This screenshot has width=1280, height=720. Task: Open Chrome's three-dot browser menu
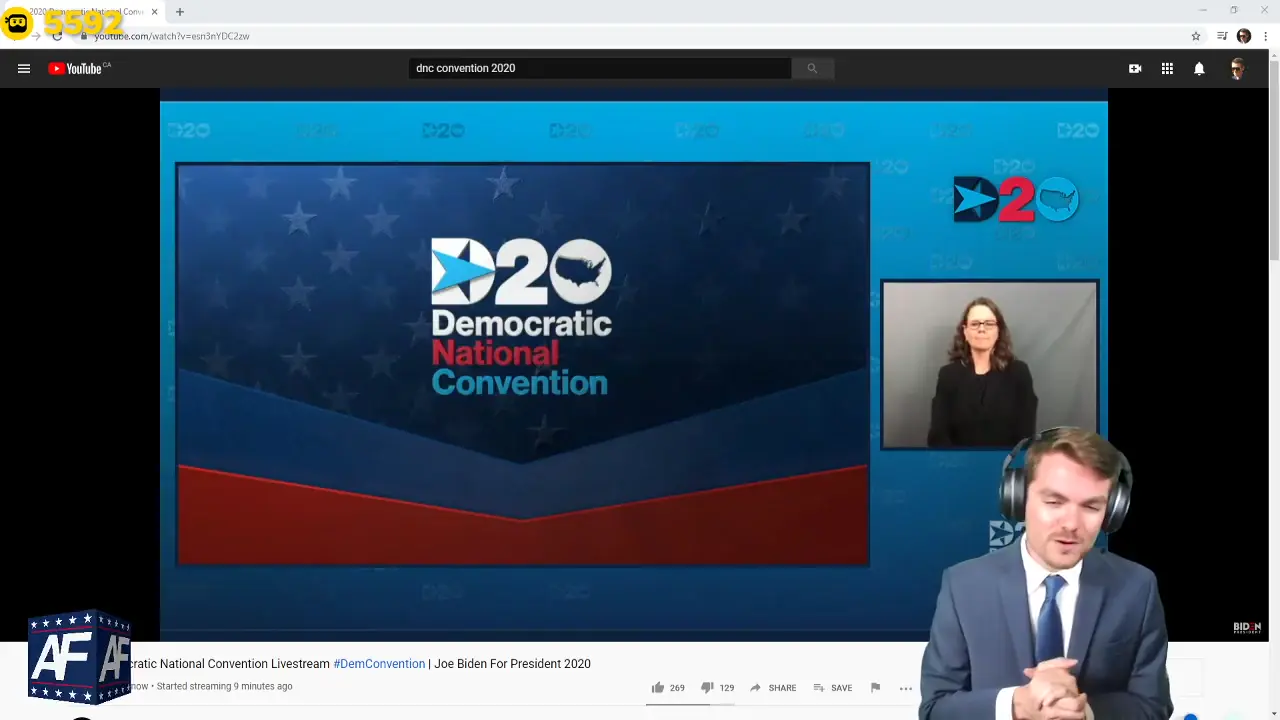pos(1267,36)
